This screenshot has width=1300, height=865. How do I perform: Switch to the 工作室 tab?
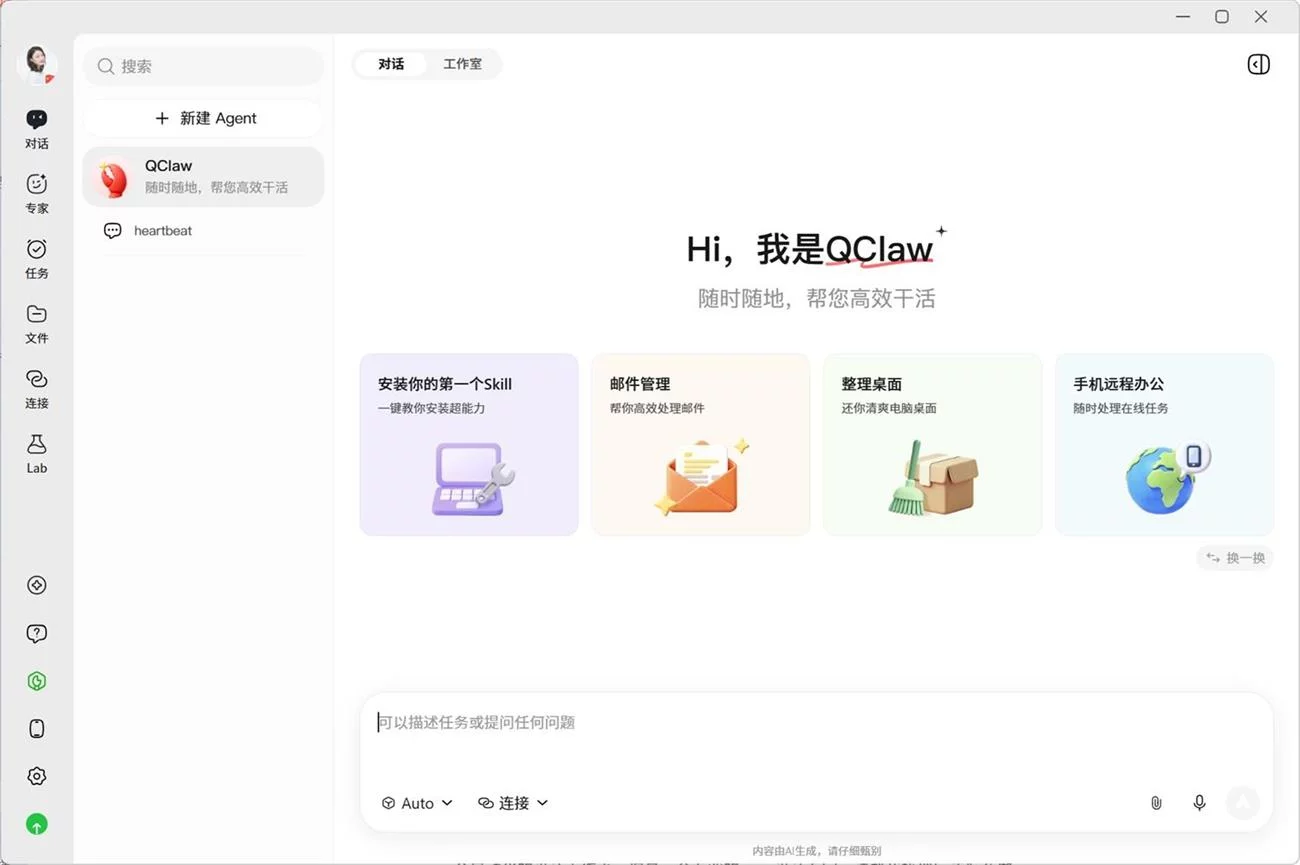462,64
